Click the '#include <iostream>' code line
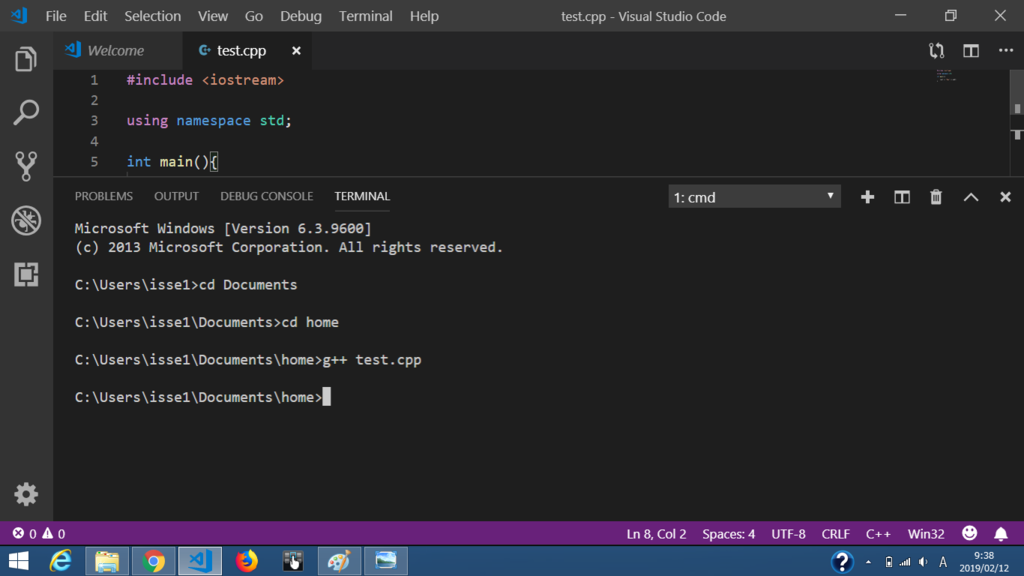This screenshot has height=576, width=1024. [205, 80]
